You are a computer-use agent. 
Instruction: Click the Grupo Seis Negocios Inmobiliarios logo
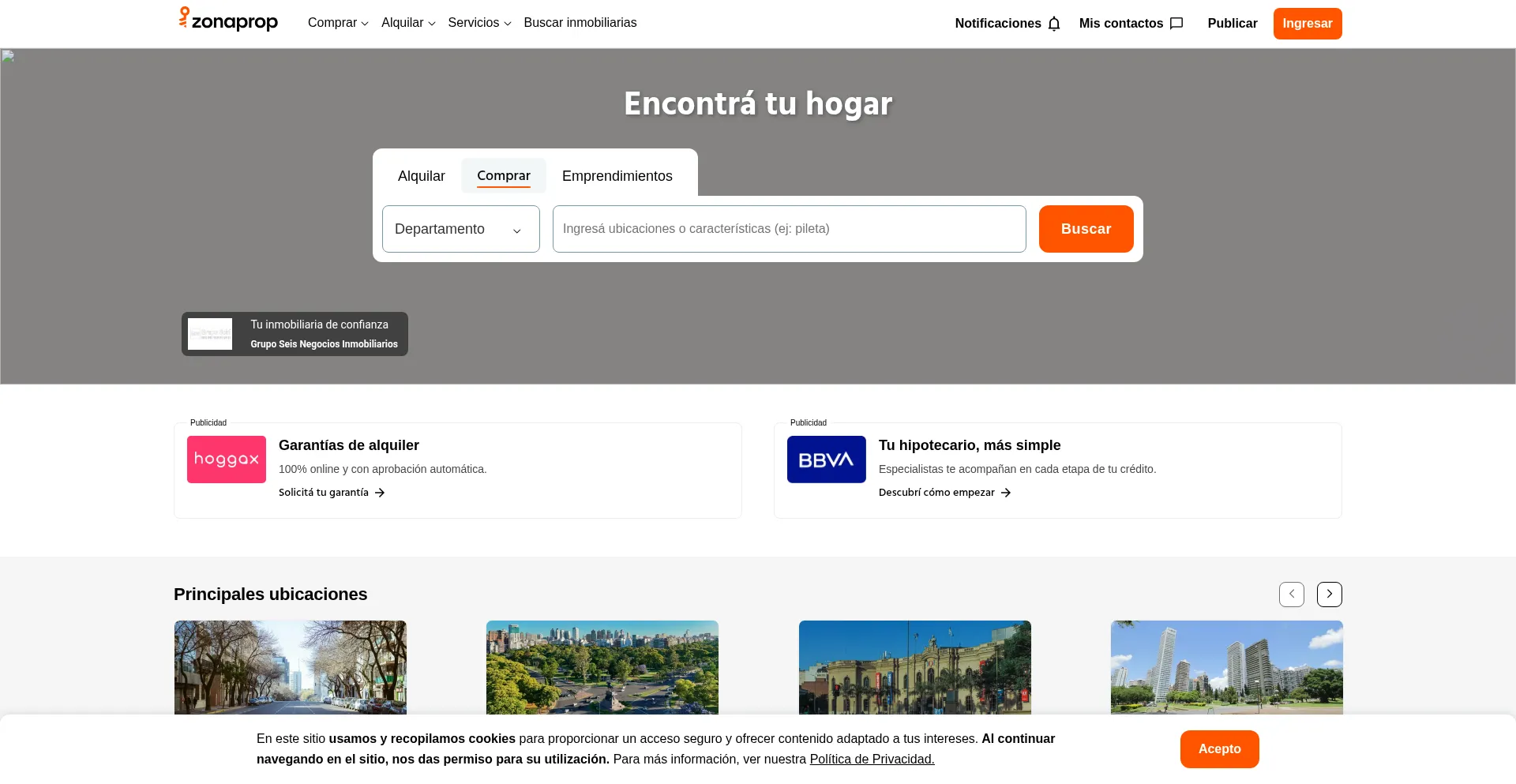pos(210,334)
